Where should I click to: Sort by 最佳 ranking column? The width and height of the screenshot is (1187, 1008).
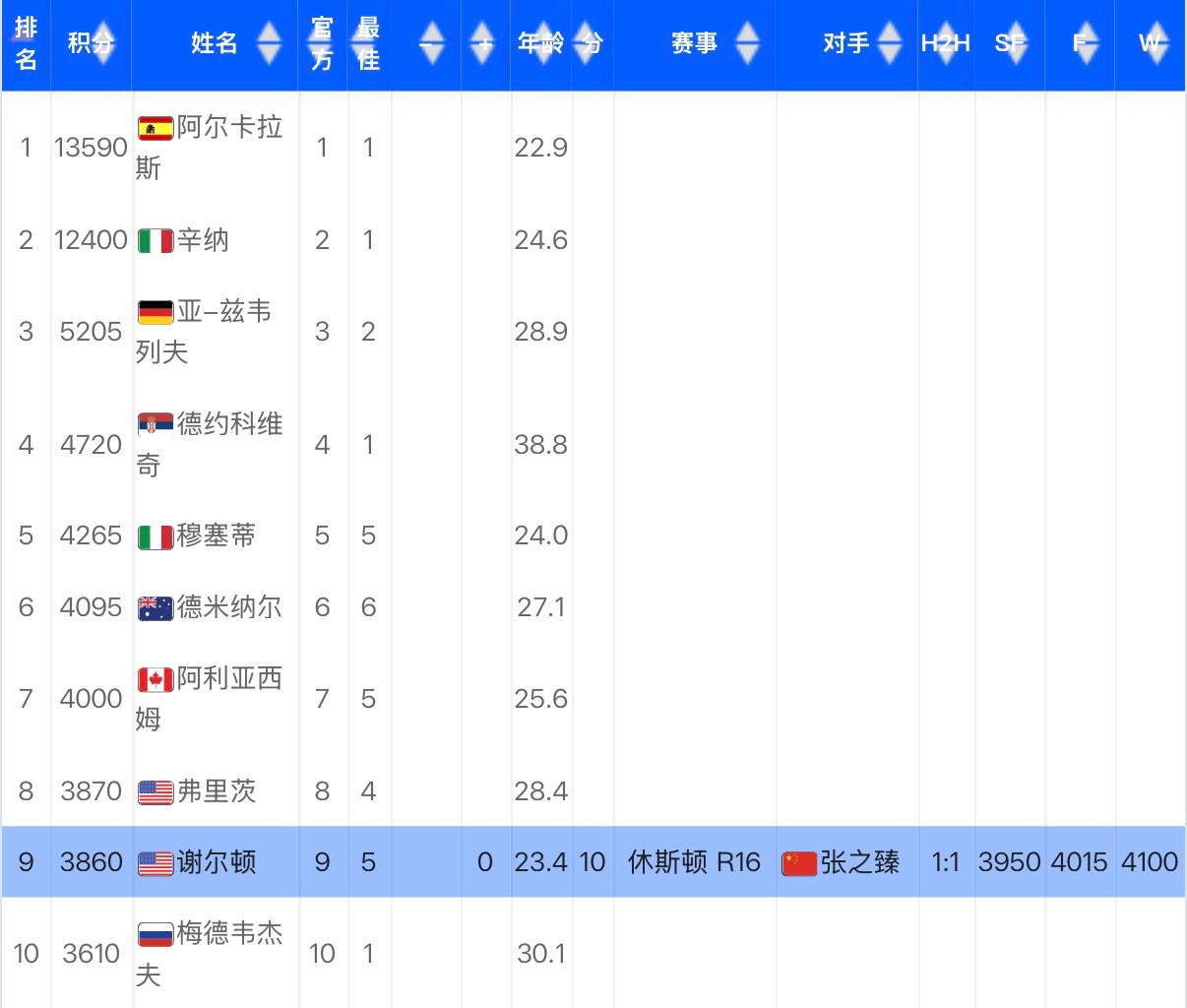(369, 44)
